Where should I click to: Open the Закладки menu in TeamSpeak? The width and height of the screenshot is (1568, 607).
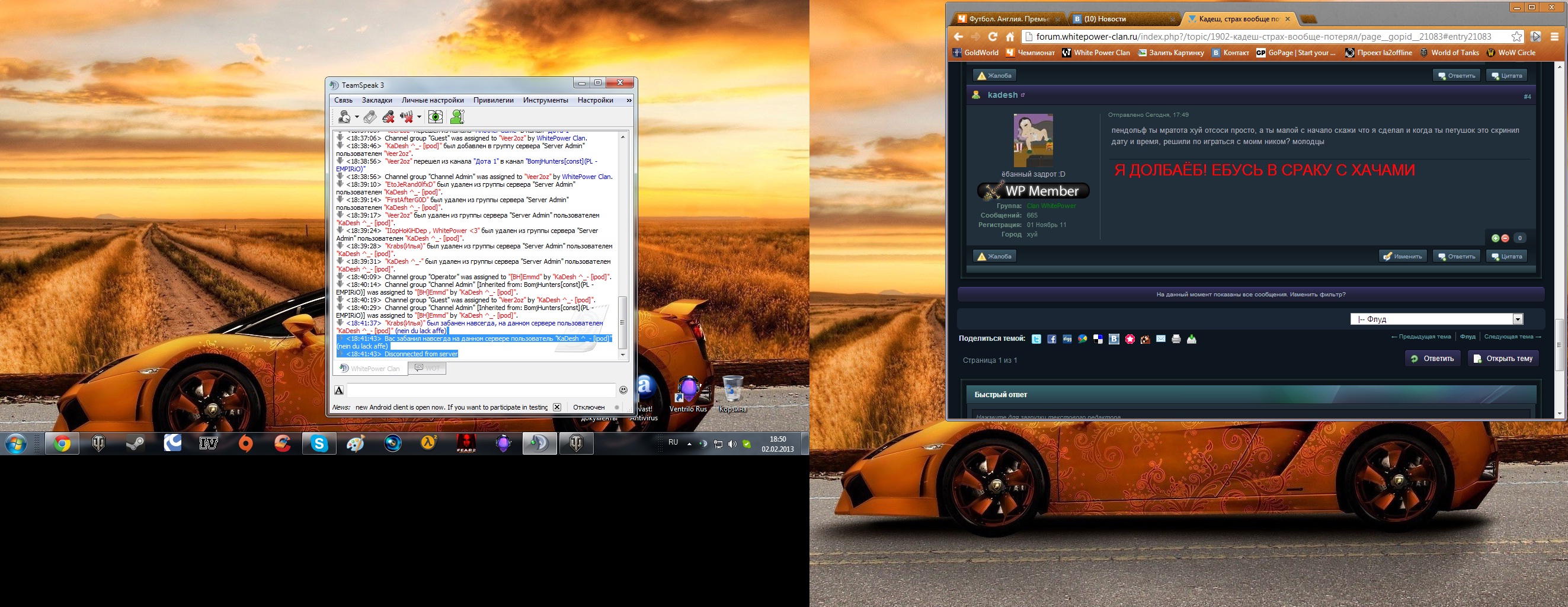click(x=377, y=100)
